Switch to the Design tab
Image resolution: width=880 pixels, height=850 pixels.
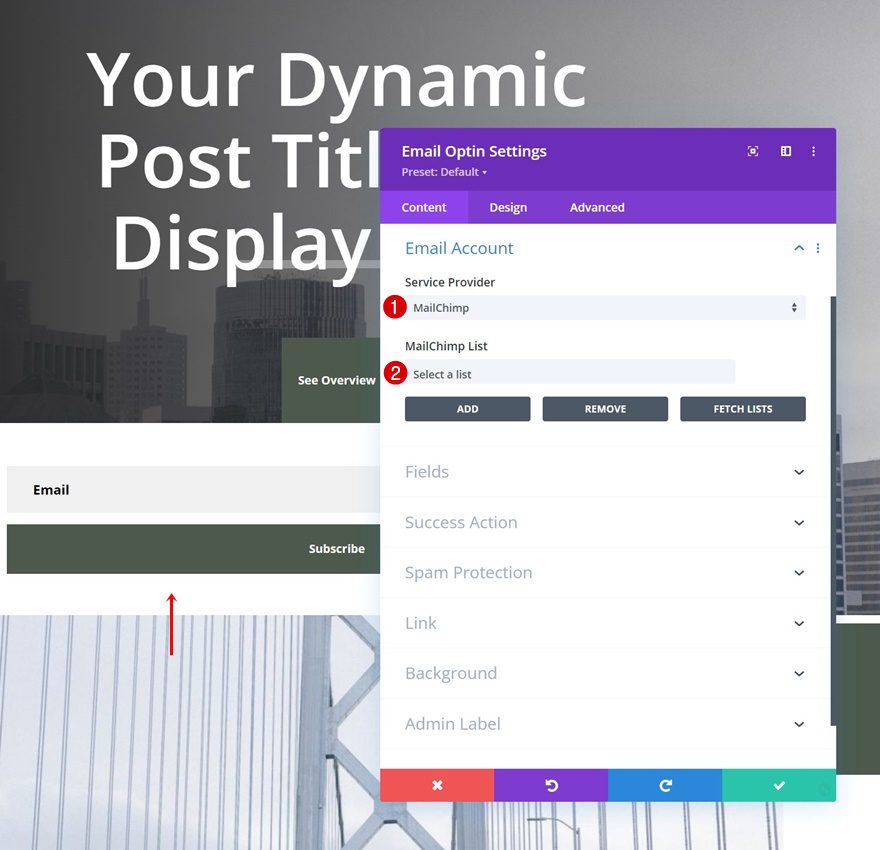508,208
